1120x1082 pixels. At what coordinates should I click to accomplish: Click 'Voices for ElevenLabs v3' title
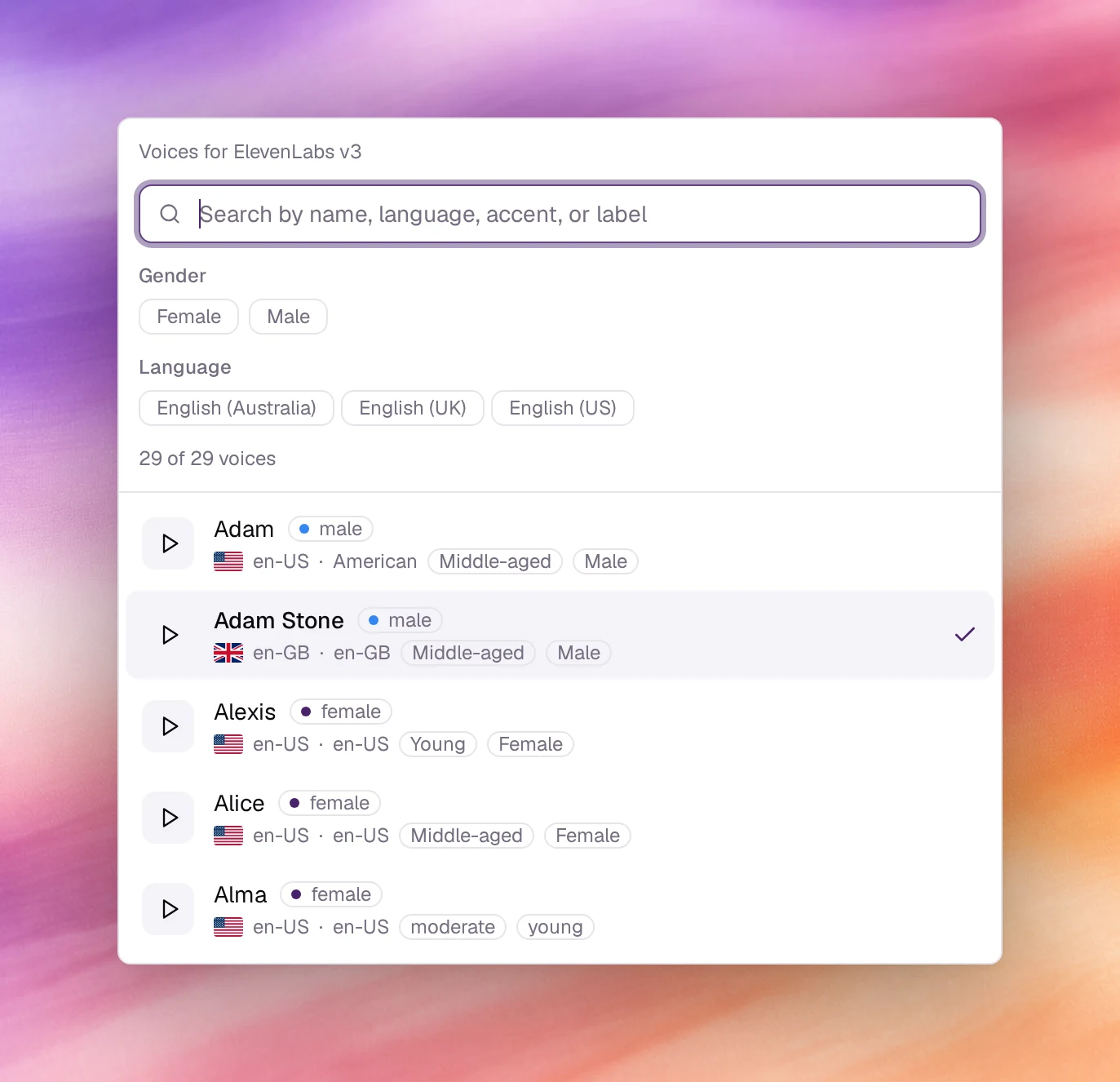pyautogui.click(x=250, y=152)
